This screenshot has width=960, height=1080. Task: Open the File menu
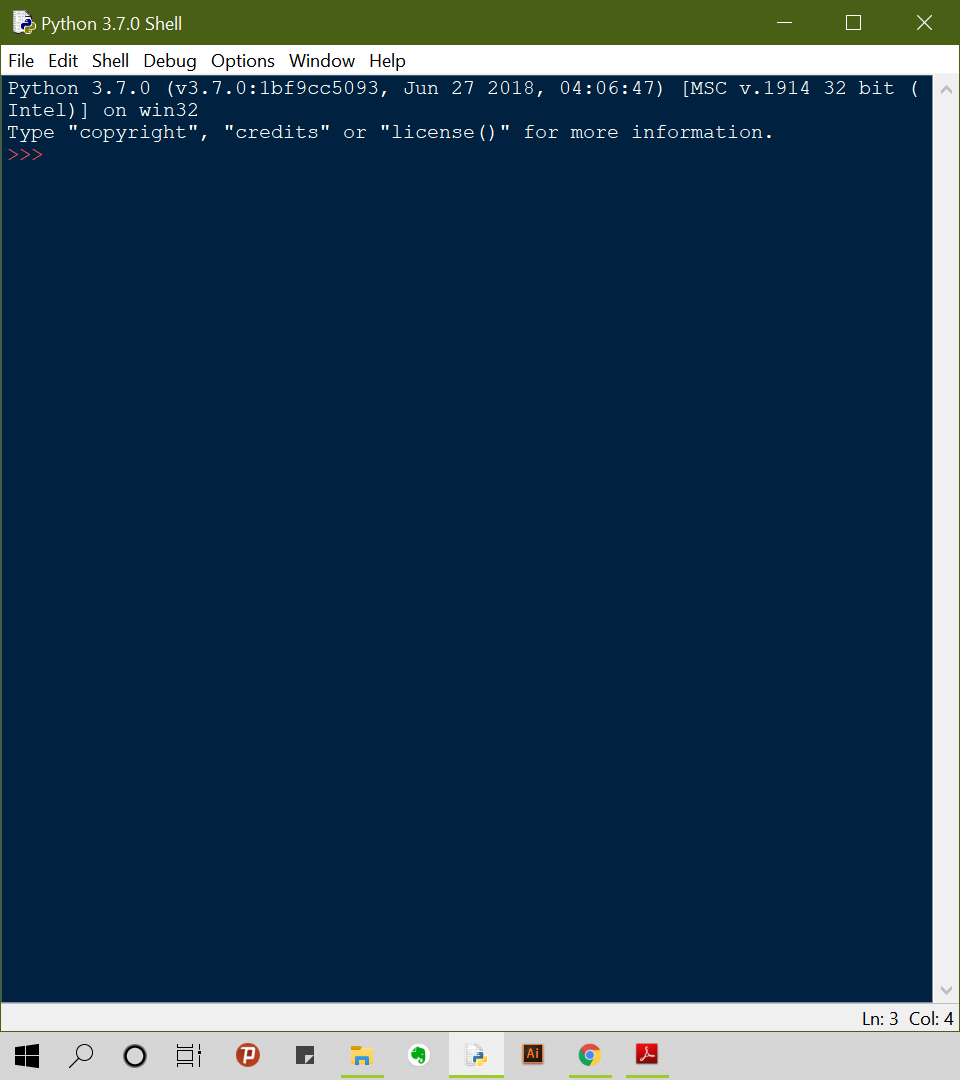(21, 61)
